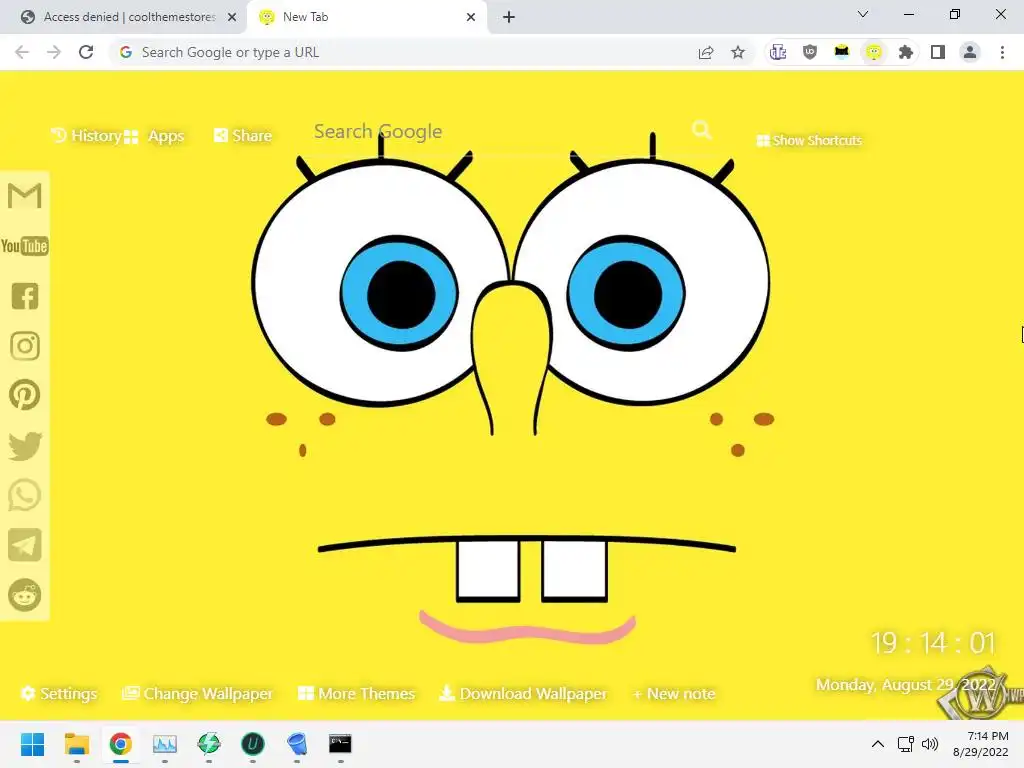
Task: Open YouTube sidebar shortcut
Action: click(x=25, y=246)
